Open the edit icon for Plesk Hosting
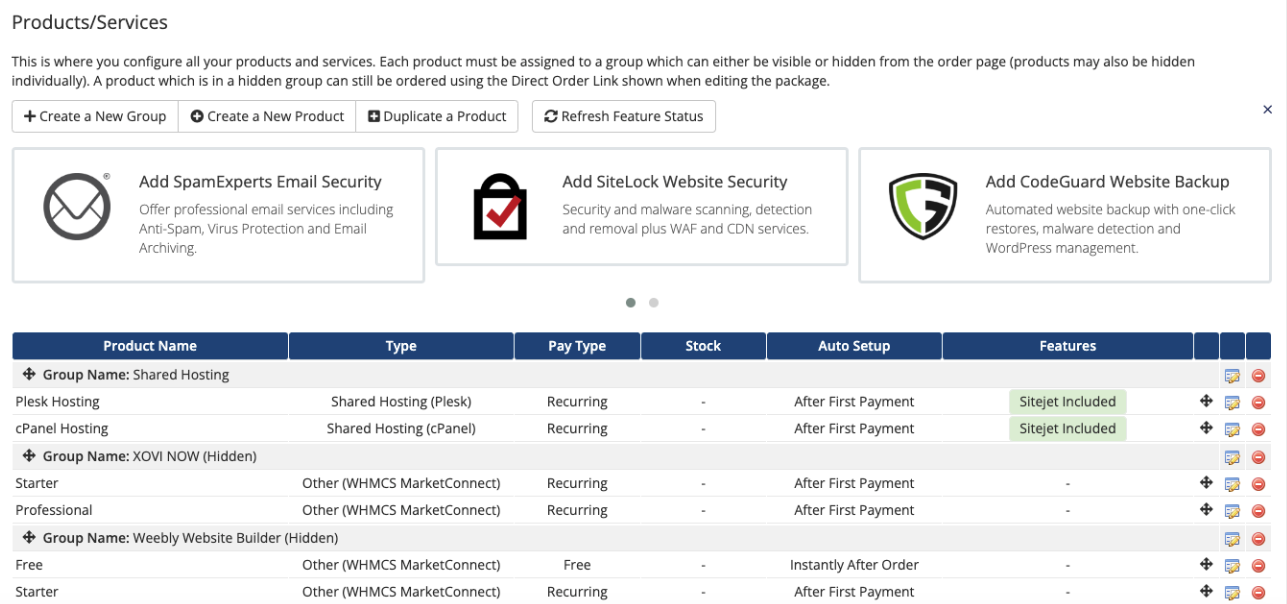 pos(1233,401)
